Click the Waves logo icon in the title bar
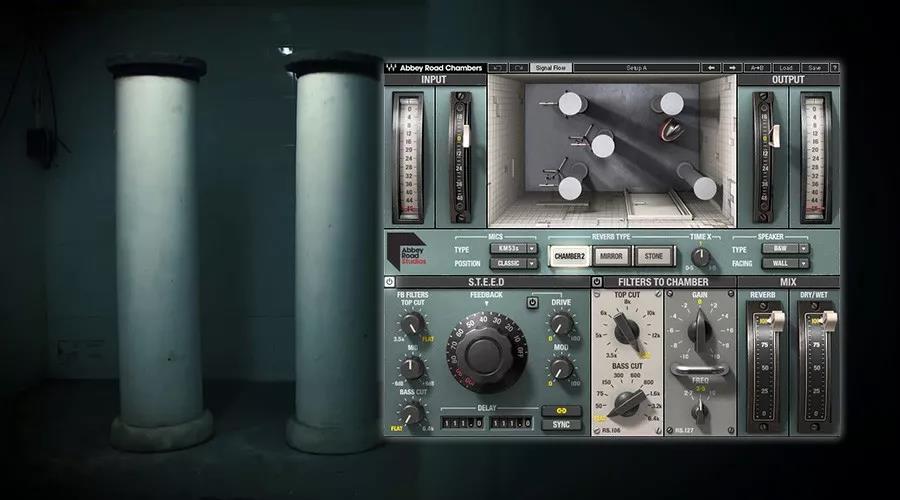Screen dimensions: 900x500 click(x=391, y=68)
